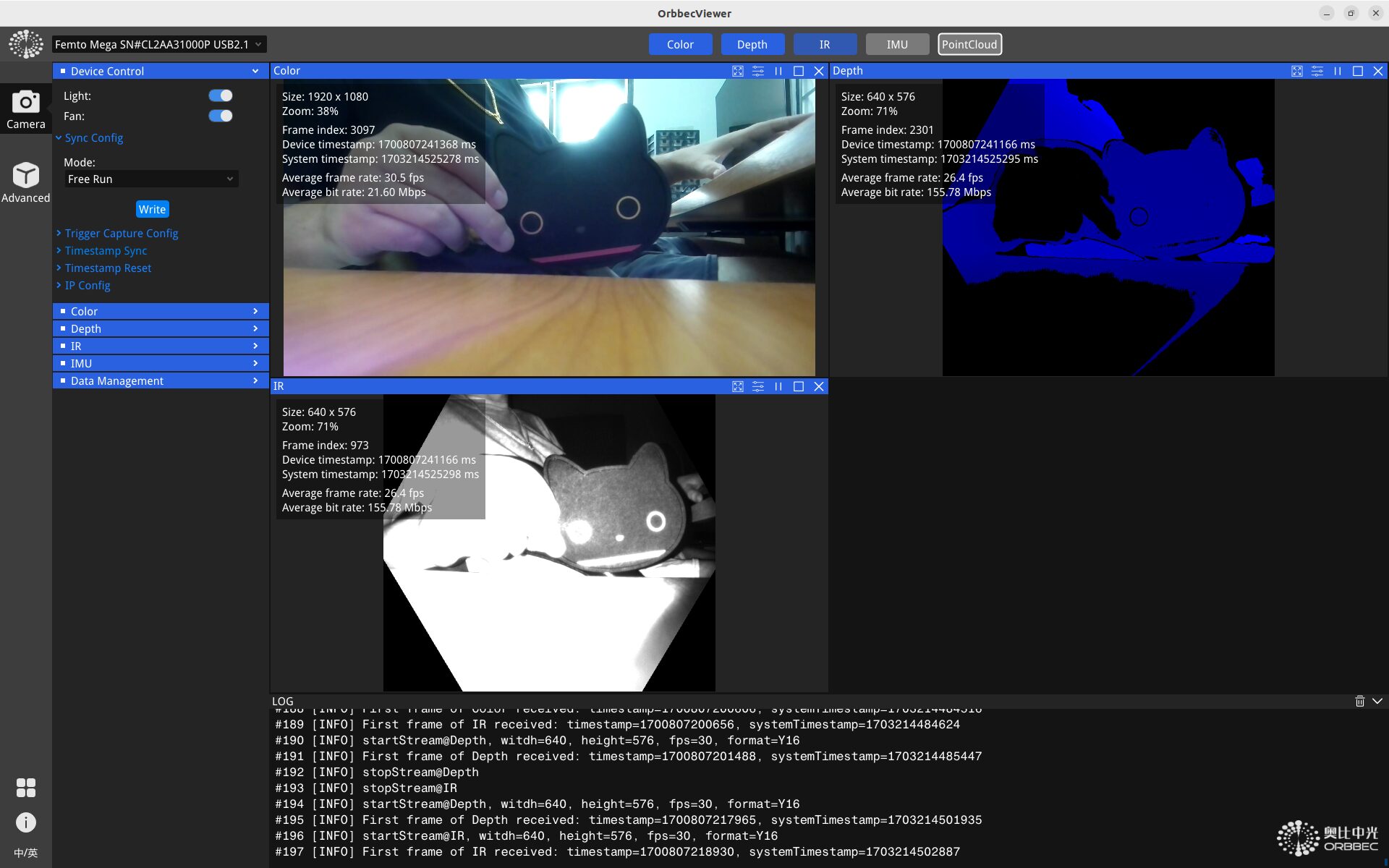Close the Depth stream panel
The width and height of the screenshot is (1389, 868).
pos(1378,71)
